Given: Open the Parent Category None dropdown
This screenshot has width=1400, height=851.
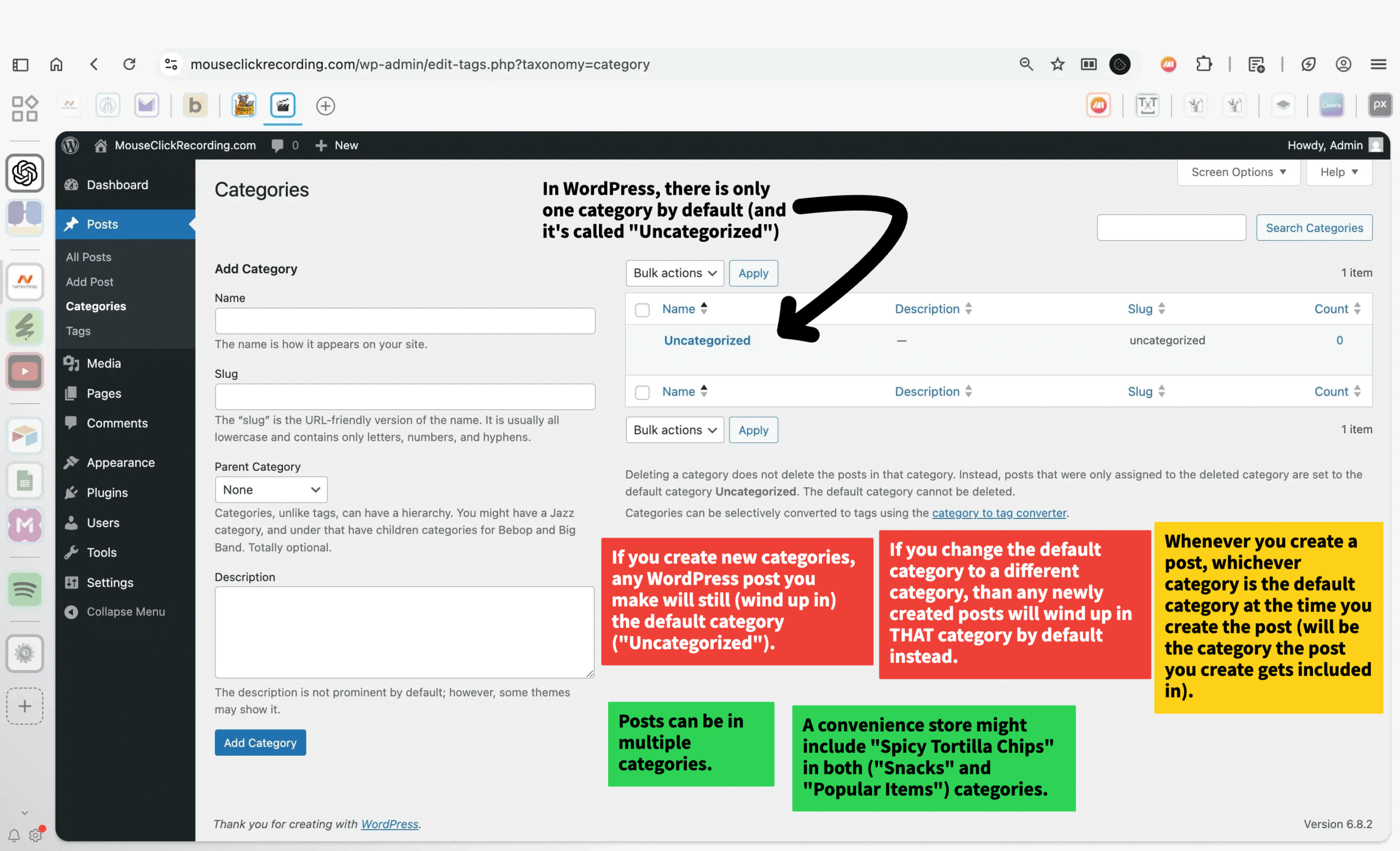Looking at the screenshot, I should (x=271, y=489).
